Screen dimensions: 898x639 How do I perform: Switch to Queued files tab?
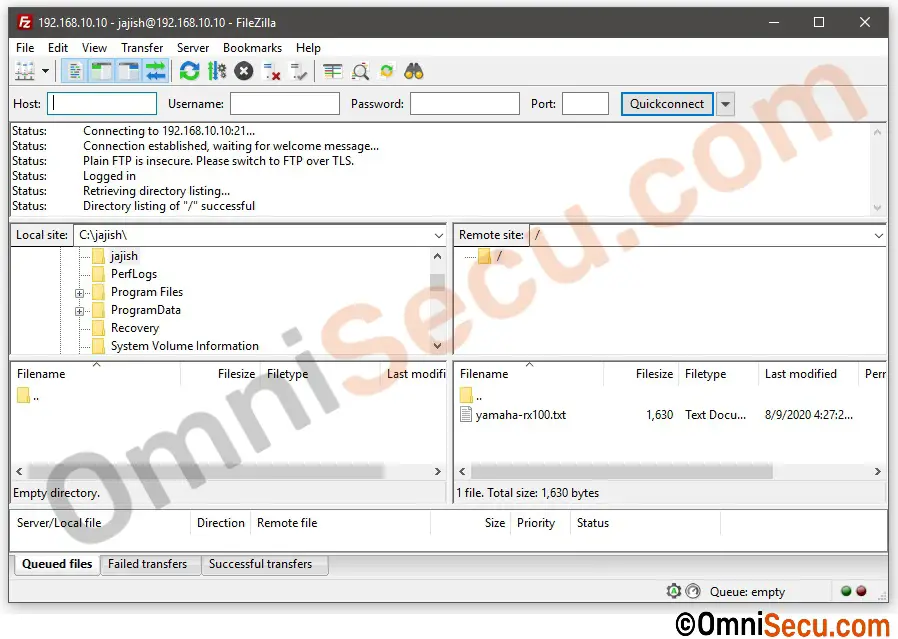click(x=57, y=564)
